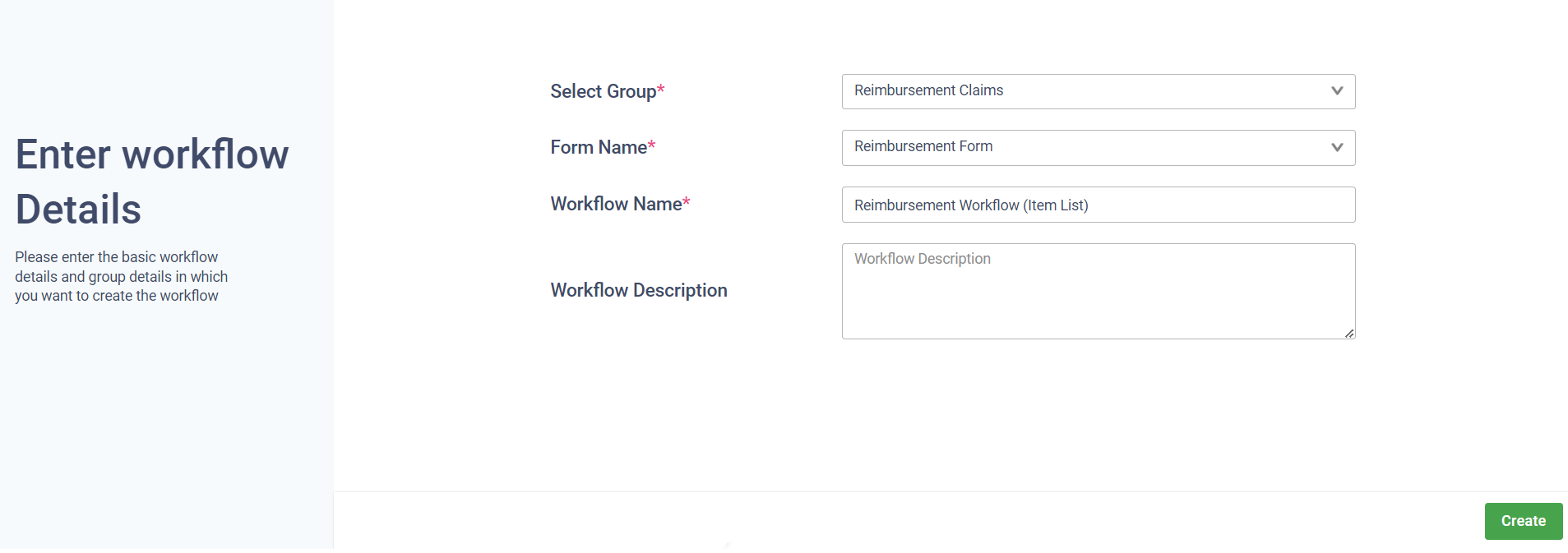Click the Workflow Description field label
1568x553 pixels.
tap(639, 290)
